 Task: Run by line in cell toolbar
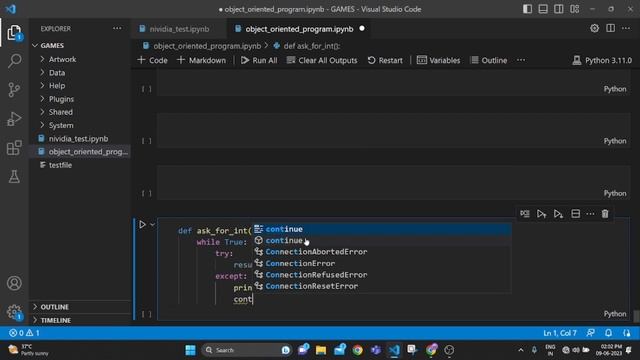point(525,214)
